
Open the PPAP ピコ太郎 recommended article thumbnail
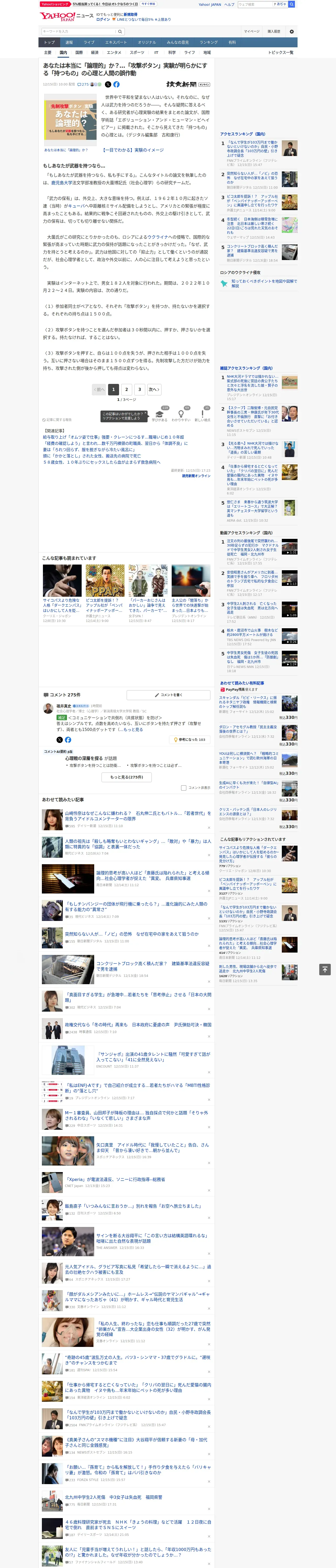[x=105, y=580]
